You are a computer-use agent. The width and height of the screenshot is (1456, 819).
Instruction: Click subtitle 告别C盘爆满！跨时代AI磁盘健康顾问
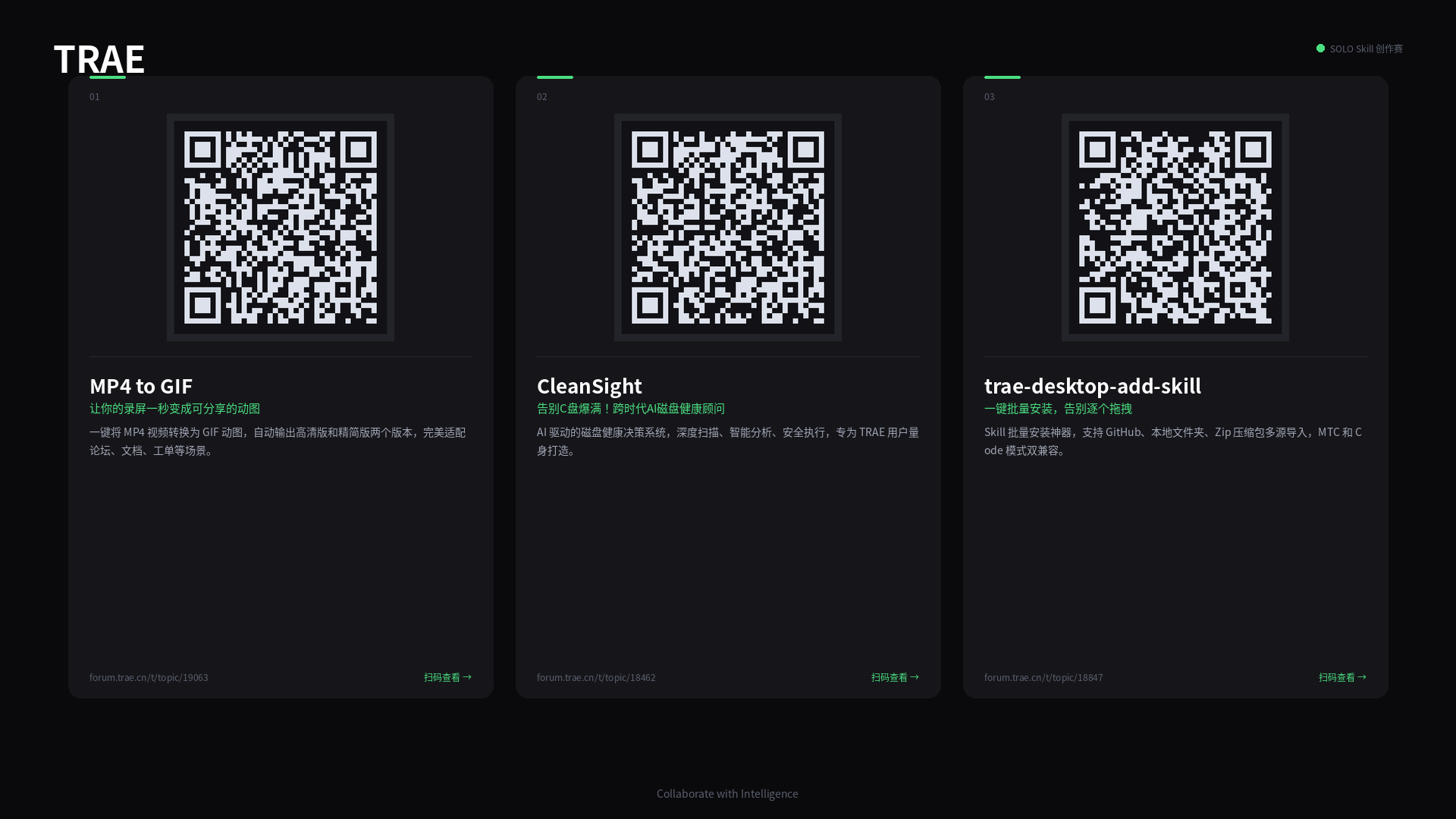tap(631, 409)
